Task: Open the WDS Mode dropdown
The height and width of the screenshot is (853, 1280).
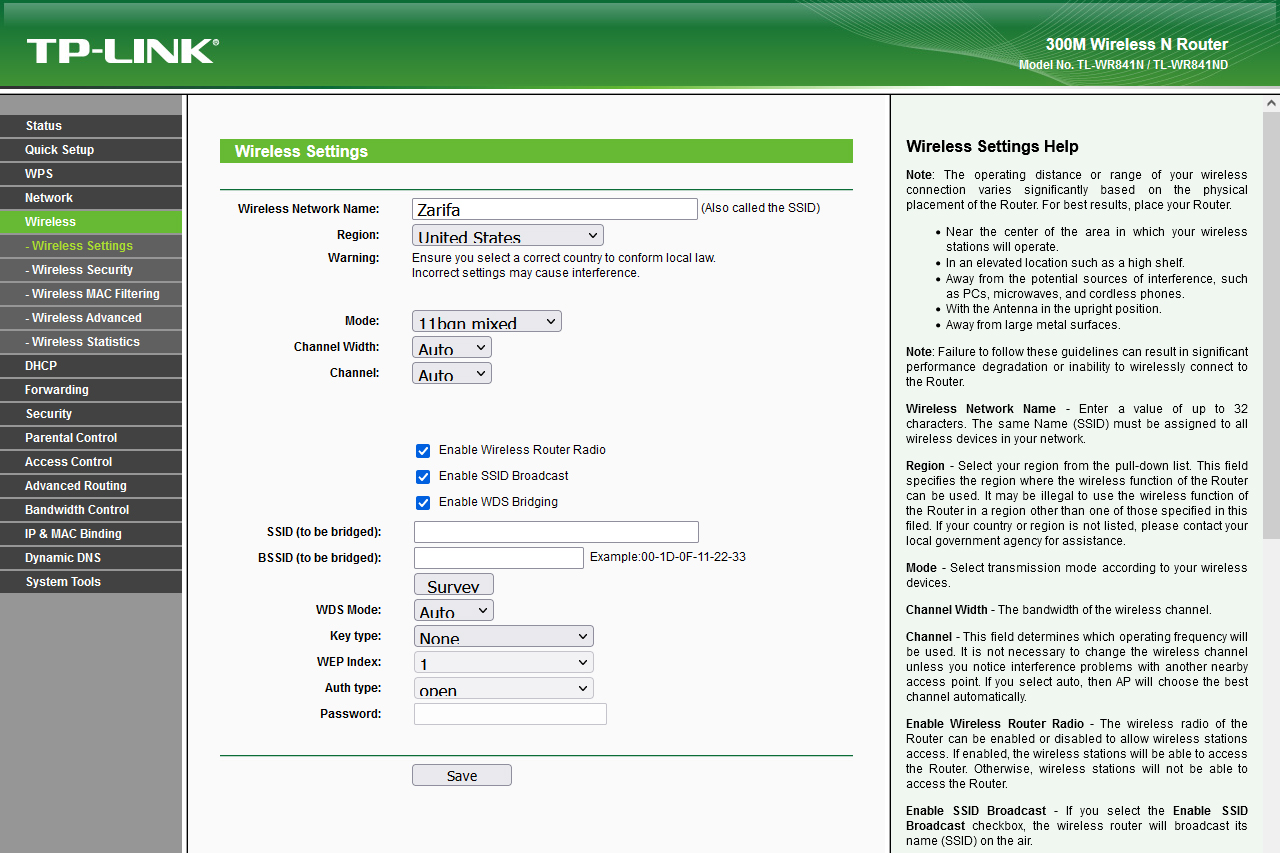Action: (x=454, y=610)
